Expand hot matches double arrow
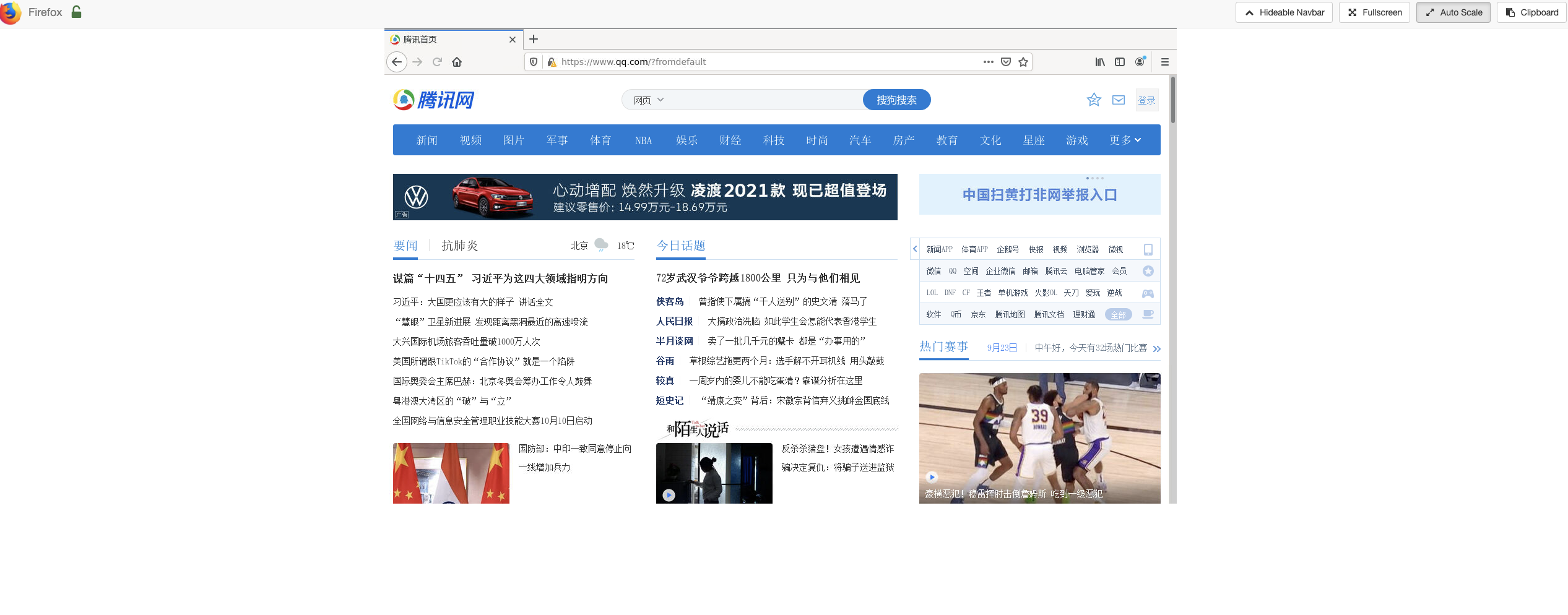1568x615 pixels. pyautogui.click(x=1156, y=349)
